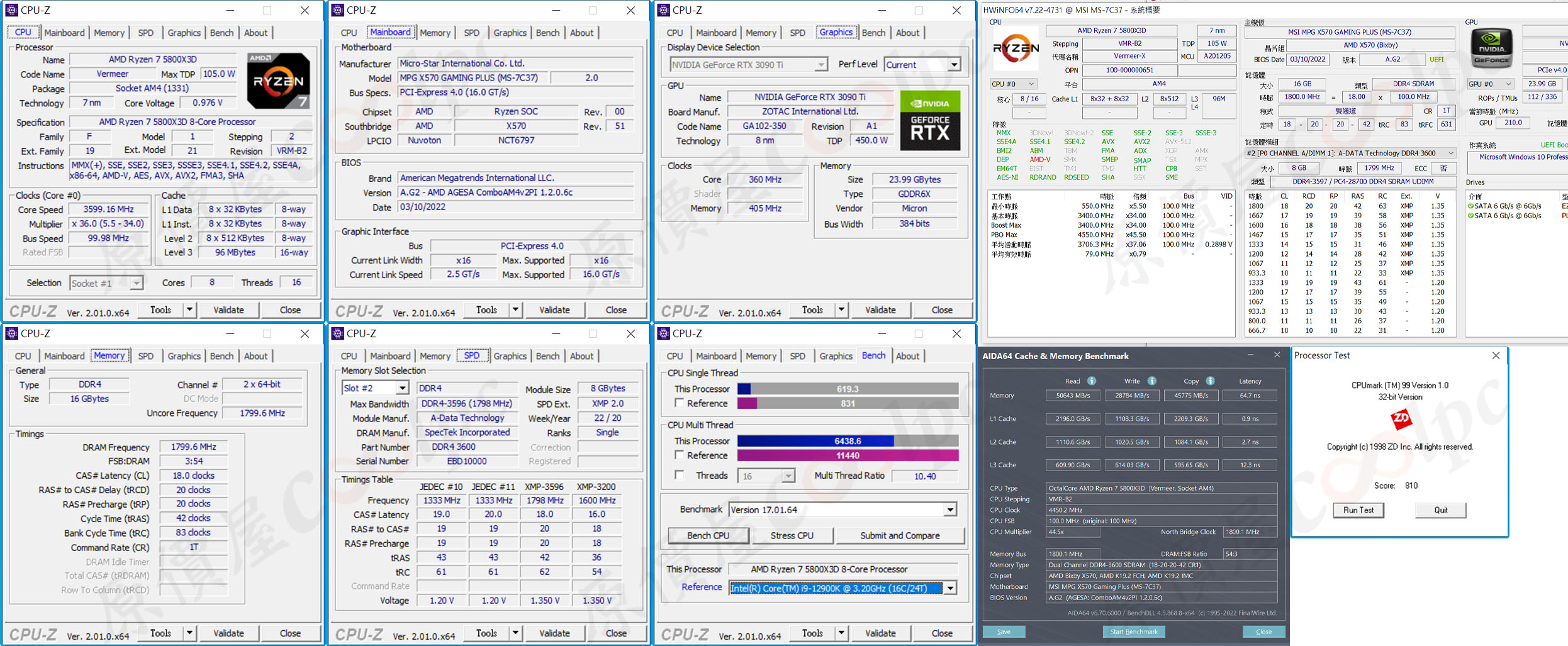Click single-thread This Processor 619.3 bar
Screen dimensions: 1568x646
pyautogui.click(x=848, y=389)
